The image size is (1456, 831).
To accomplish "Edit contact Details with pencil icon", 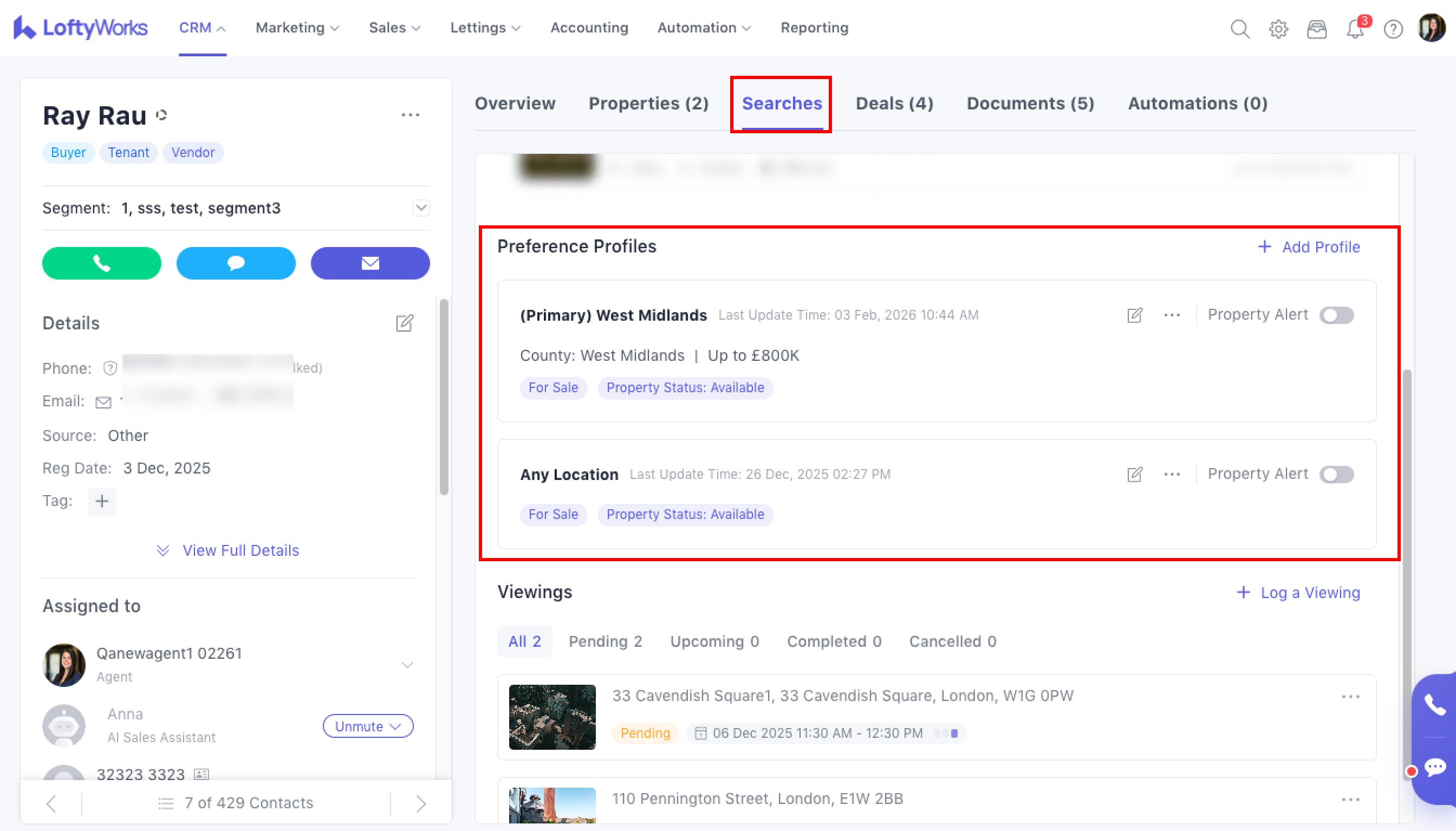I will point(405,323).
